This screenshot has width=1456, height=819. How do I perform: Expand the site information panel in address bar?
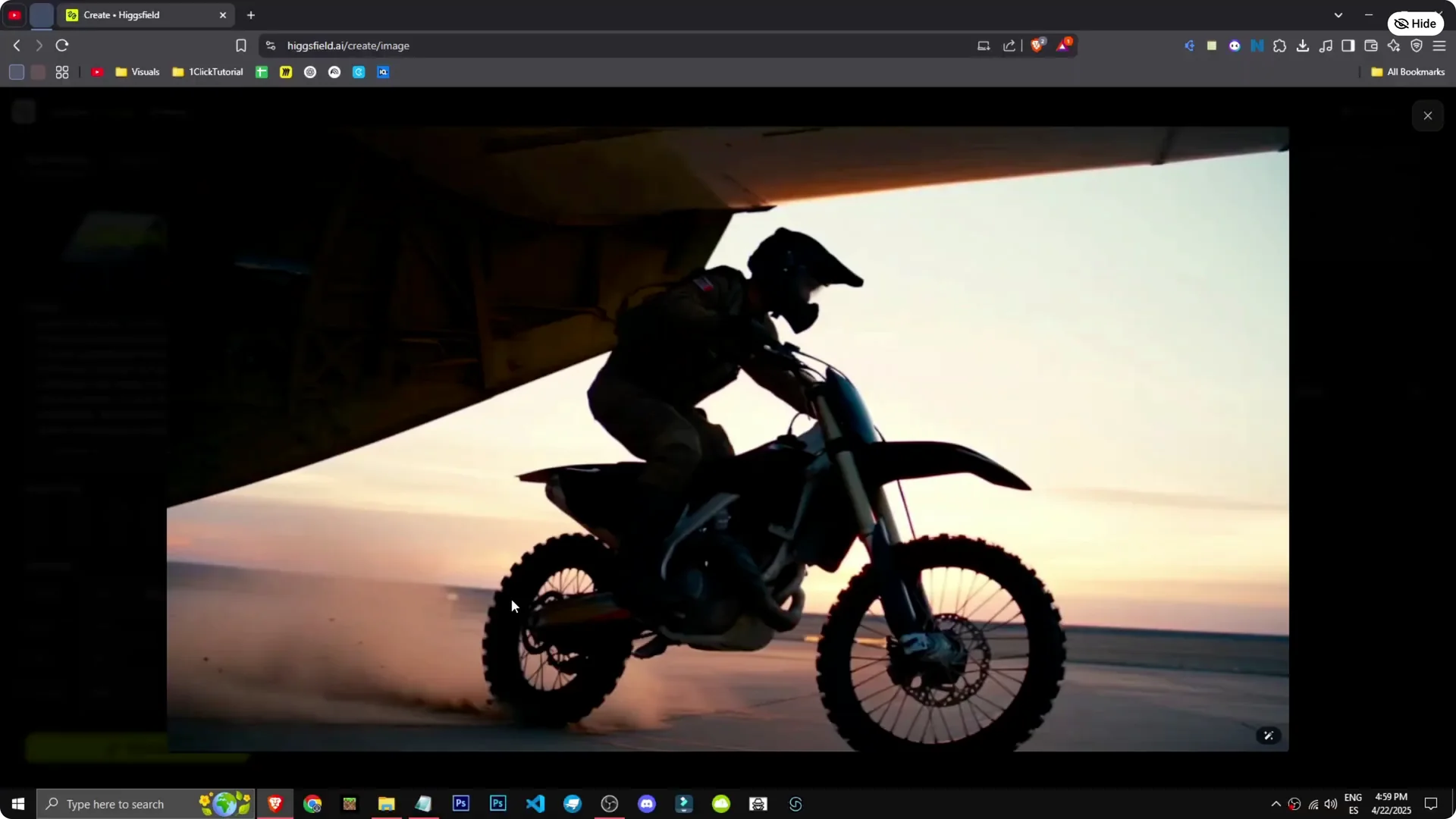[271, 45]
